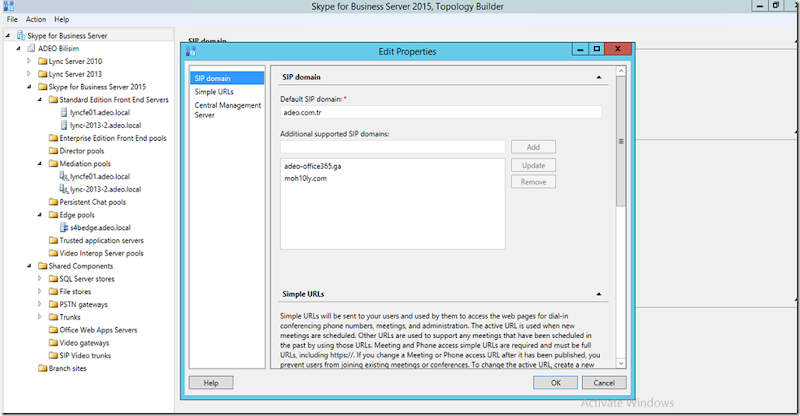Expand the File stores tree node
This screenshot has width=800, height=416.
click(39, 291)
